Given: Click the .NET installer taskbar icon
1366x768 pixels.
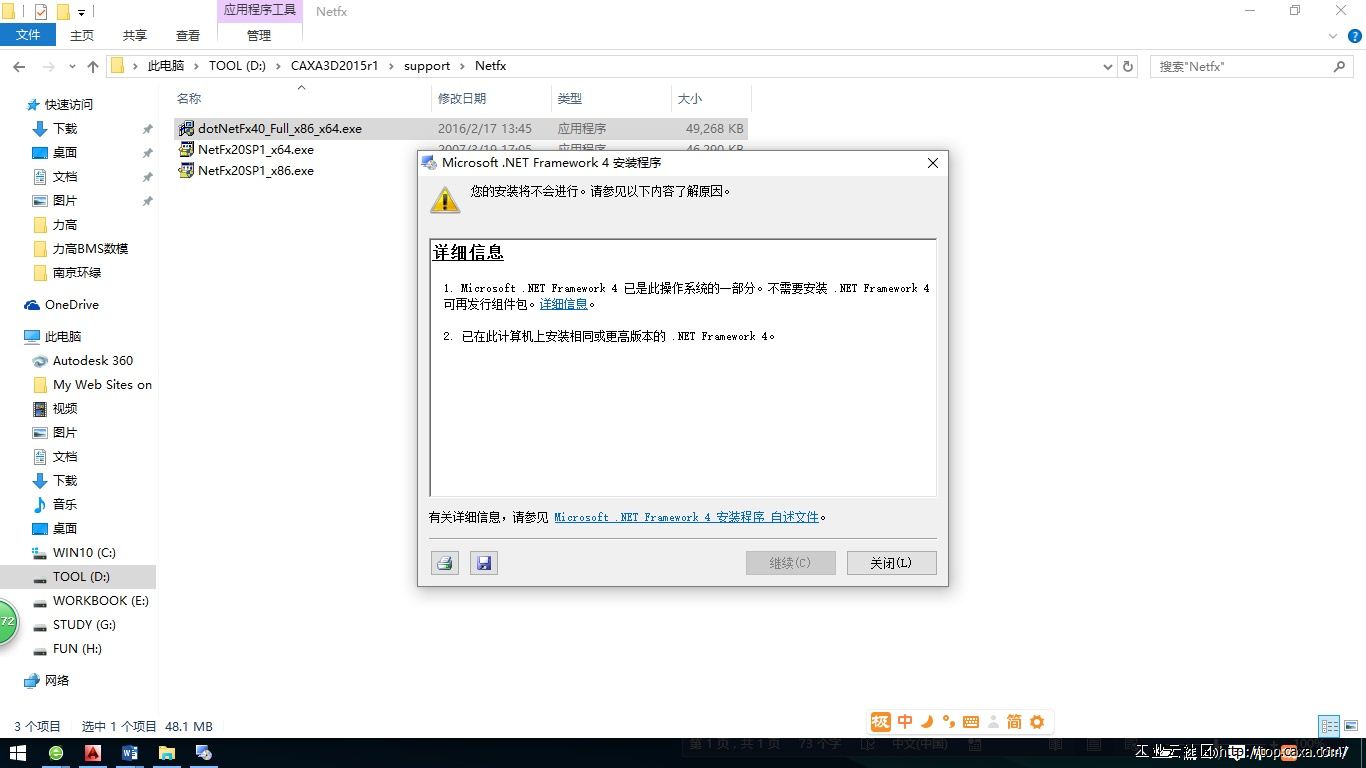Looking at the screenshot, I should (x=204, y=753).
